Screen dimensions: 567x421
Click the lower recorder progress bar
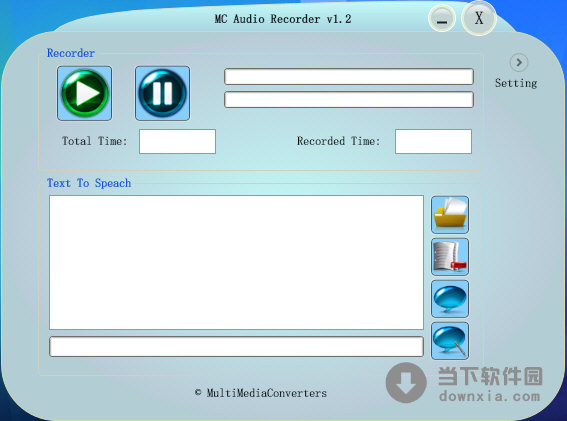click(x=349, y=99)
